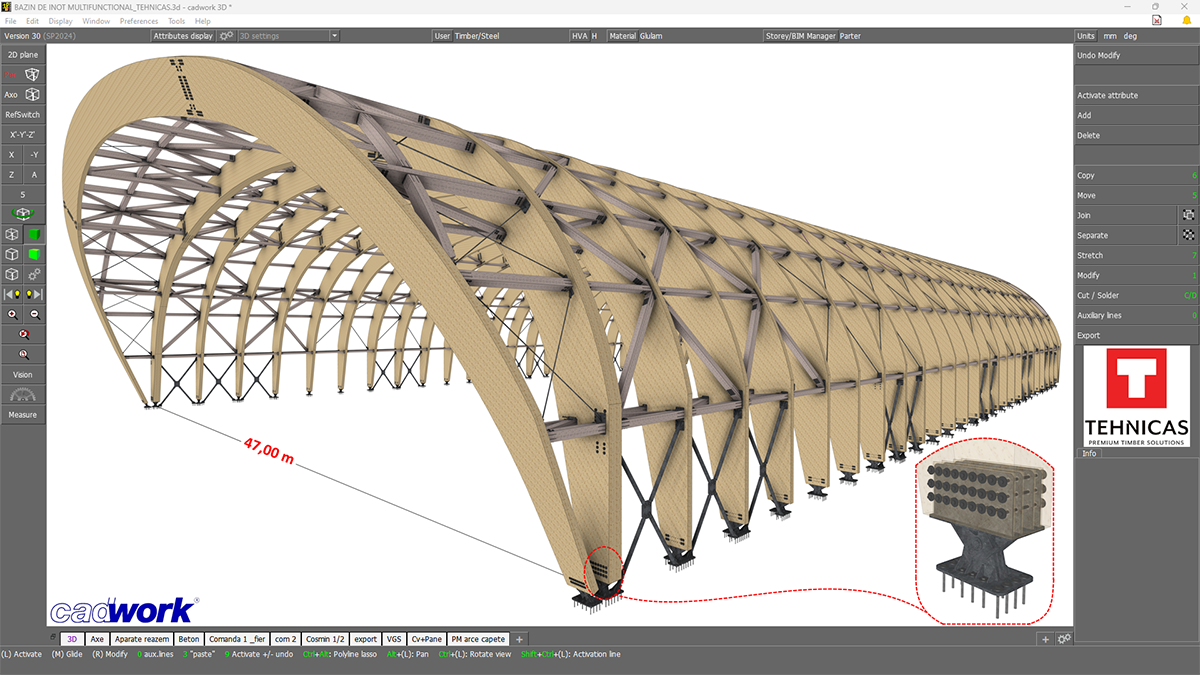Click the zoom out magnifier icon
This screenshot has height=675, width=1200.
(x=34, y=314)
